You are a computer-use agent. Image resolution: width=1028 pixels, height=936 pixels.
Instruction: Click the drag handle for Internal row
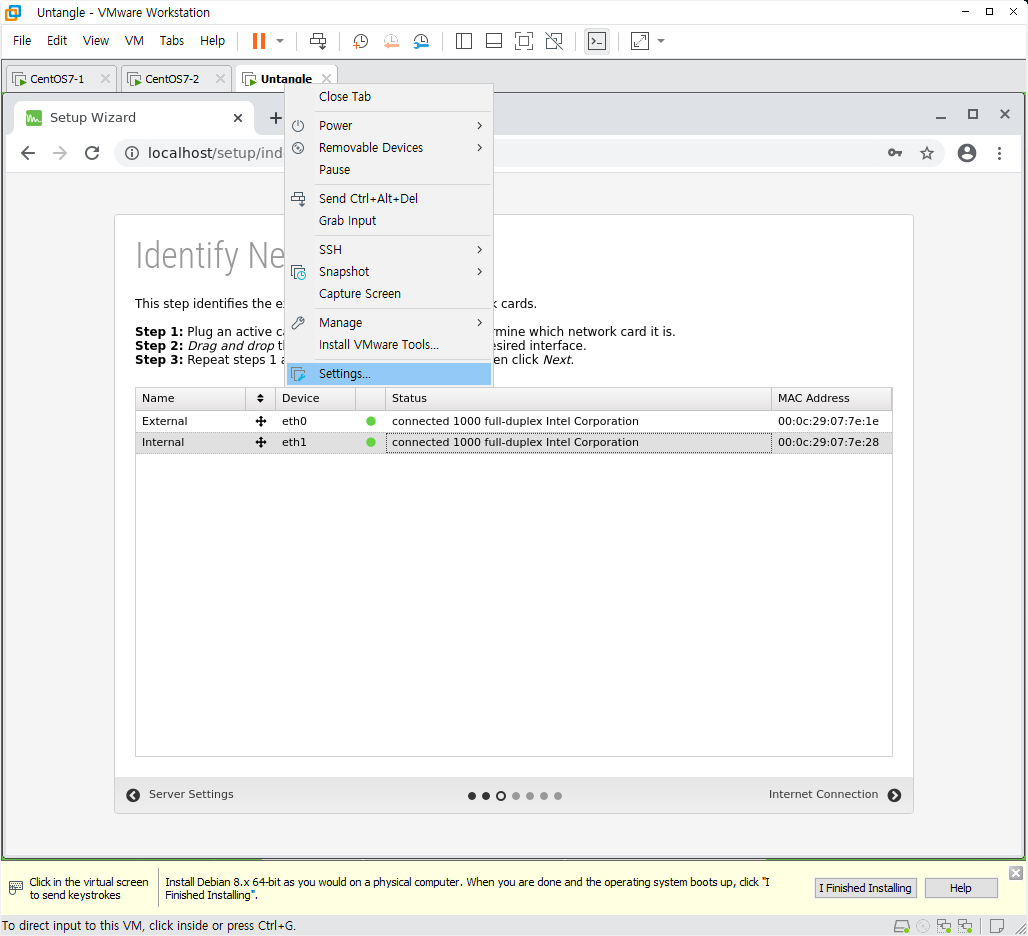pyautogui.click(x=261, y=442)
